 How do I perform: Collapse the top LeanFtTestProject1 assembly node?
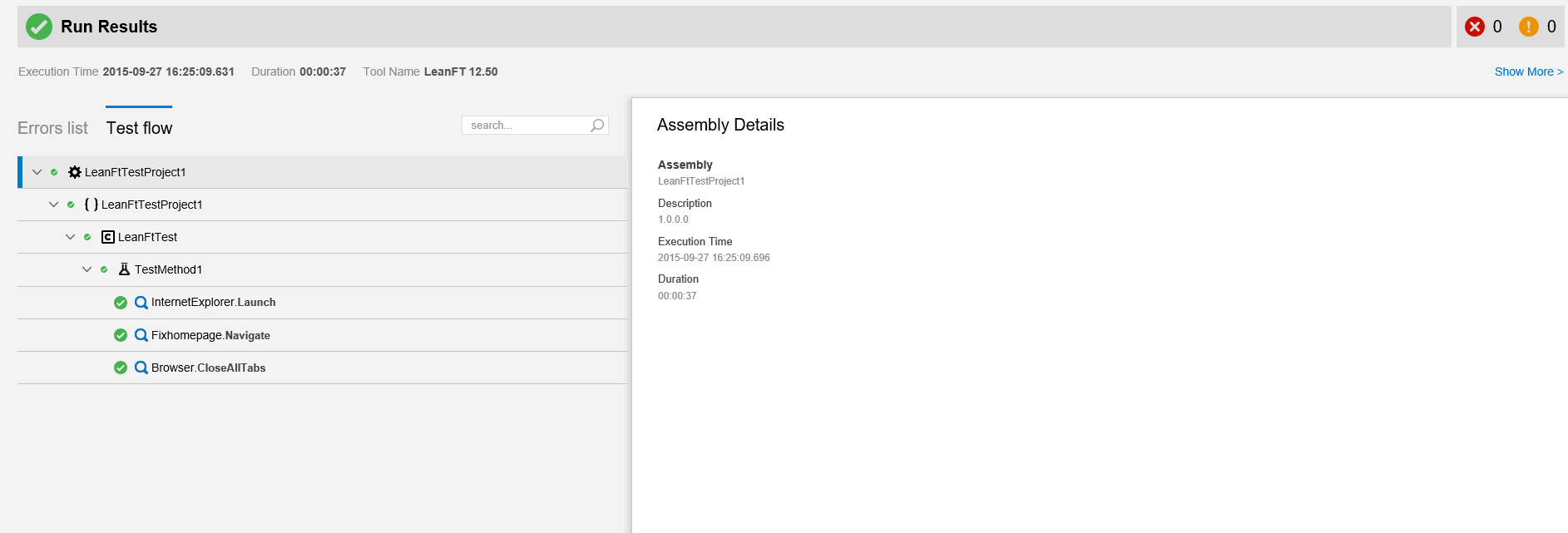[37, 172]
